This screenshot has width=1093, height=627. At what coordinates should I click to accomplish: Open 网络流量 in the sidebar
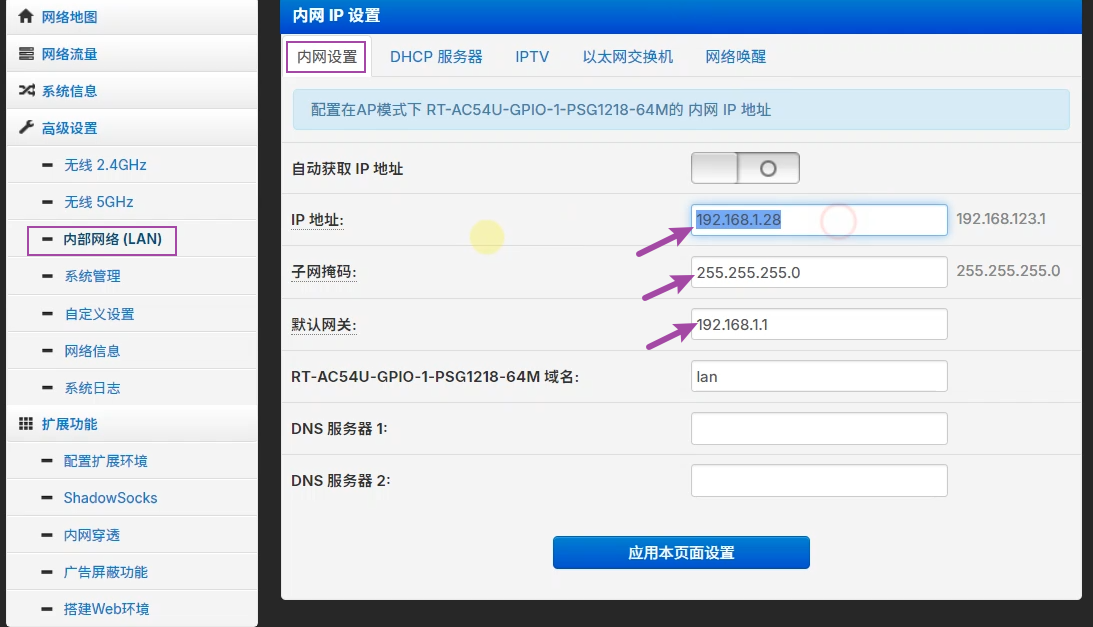click(69, 54)
